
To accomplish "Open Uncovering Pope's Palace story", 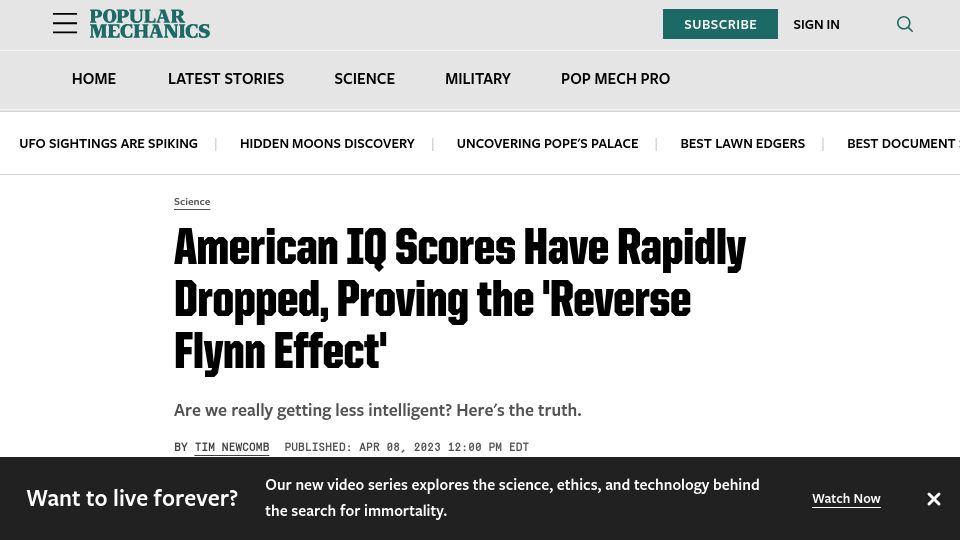I will tap(547, 144).
